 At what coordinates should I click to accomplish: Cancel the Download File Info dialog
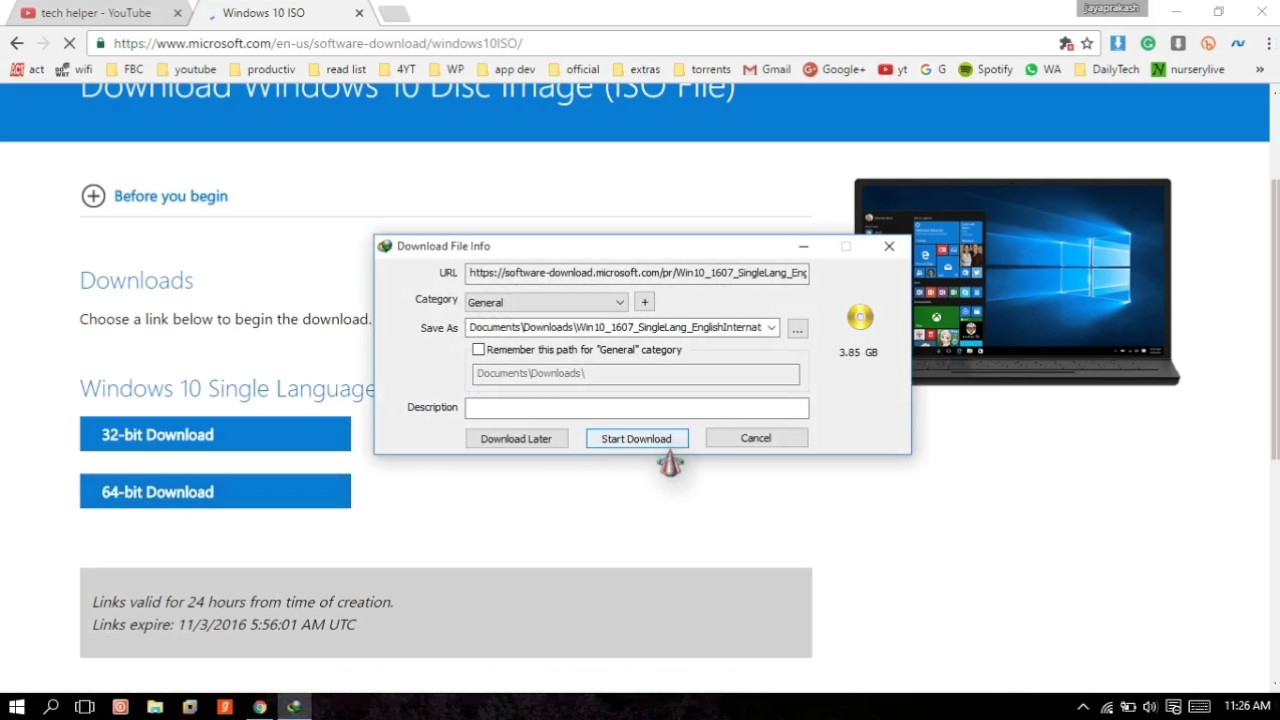click(x=756, y=437)
